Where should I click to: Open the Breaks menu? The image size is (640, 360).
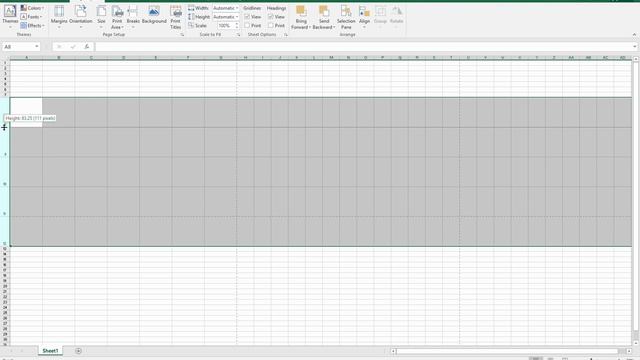[x=133, y=16]
